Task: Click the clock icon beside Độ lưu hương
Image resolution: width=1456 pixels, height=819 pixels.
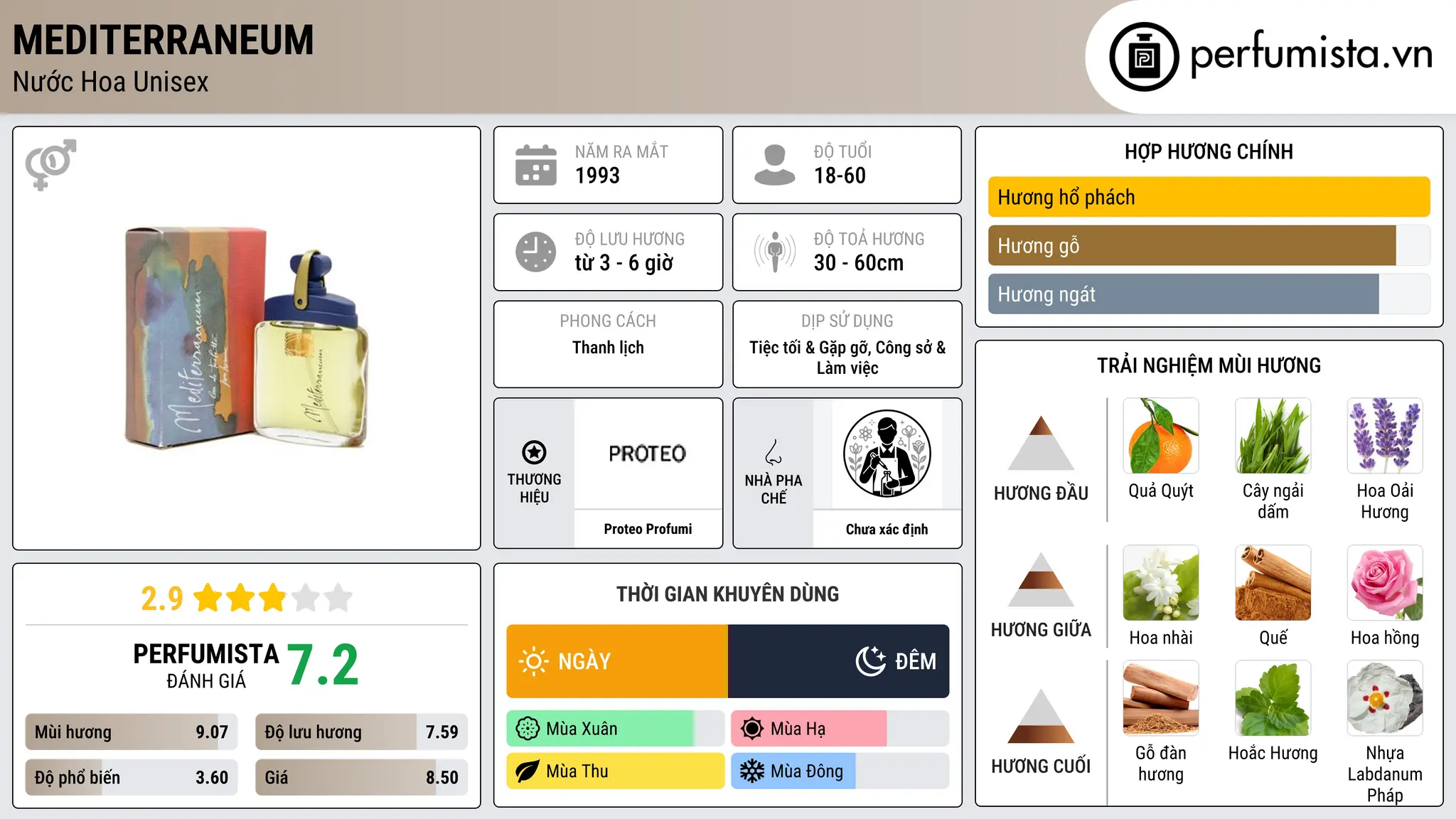Action: 536,252
